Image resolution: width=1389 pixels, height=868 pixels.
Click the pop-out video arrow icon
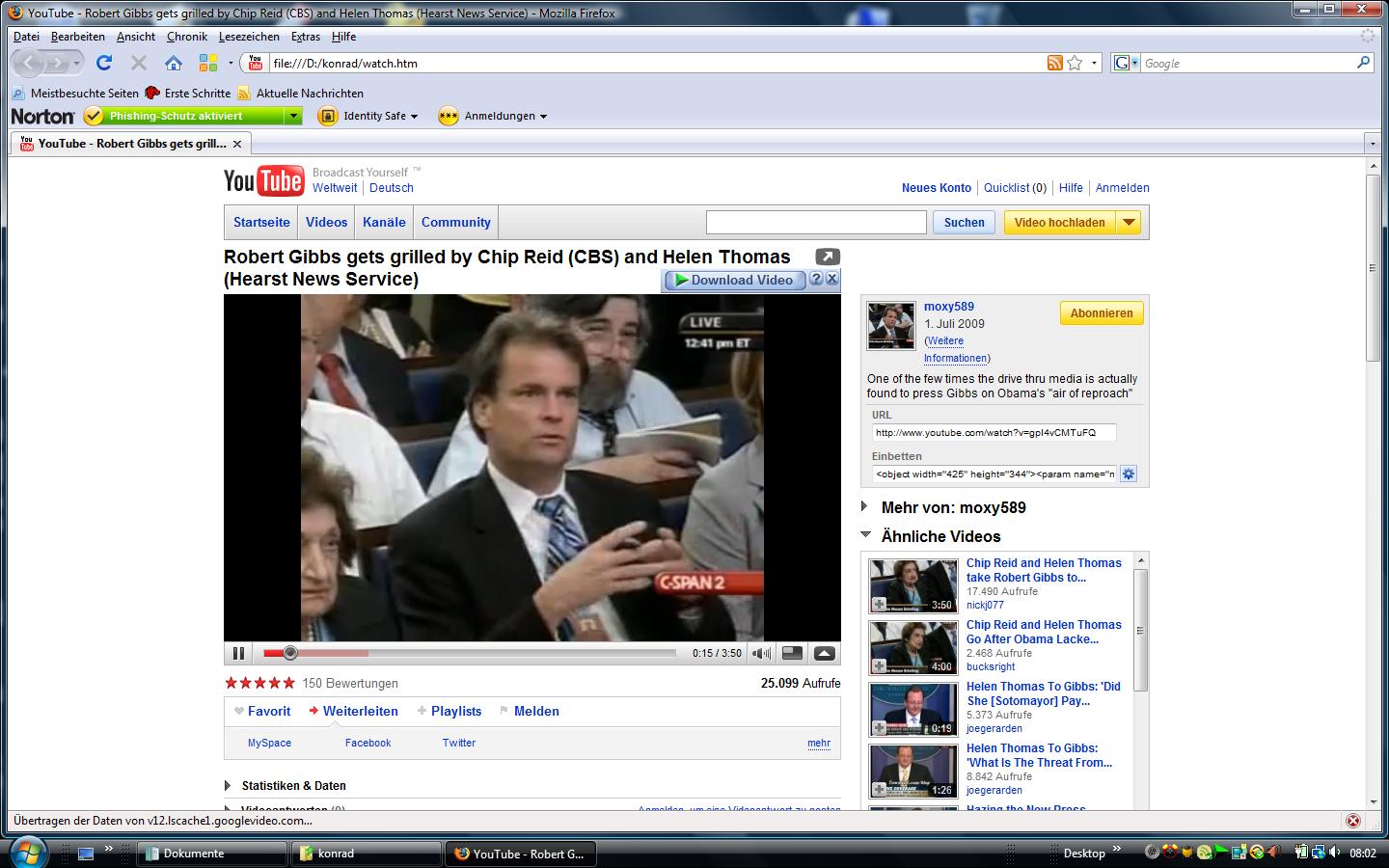tap(827, 257)
